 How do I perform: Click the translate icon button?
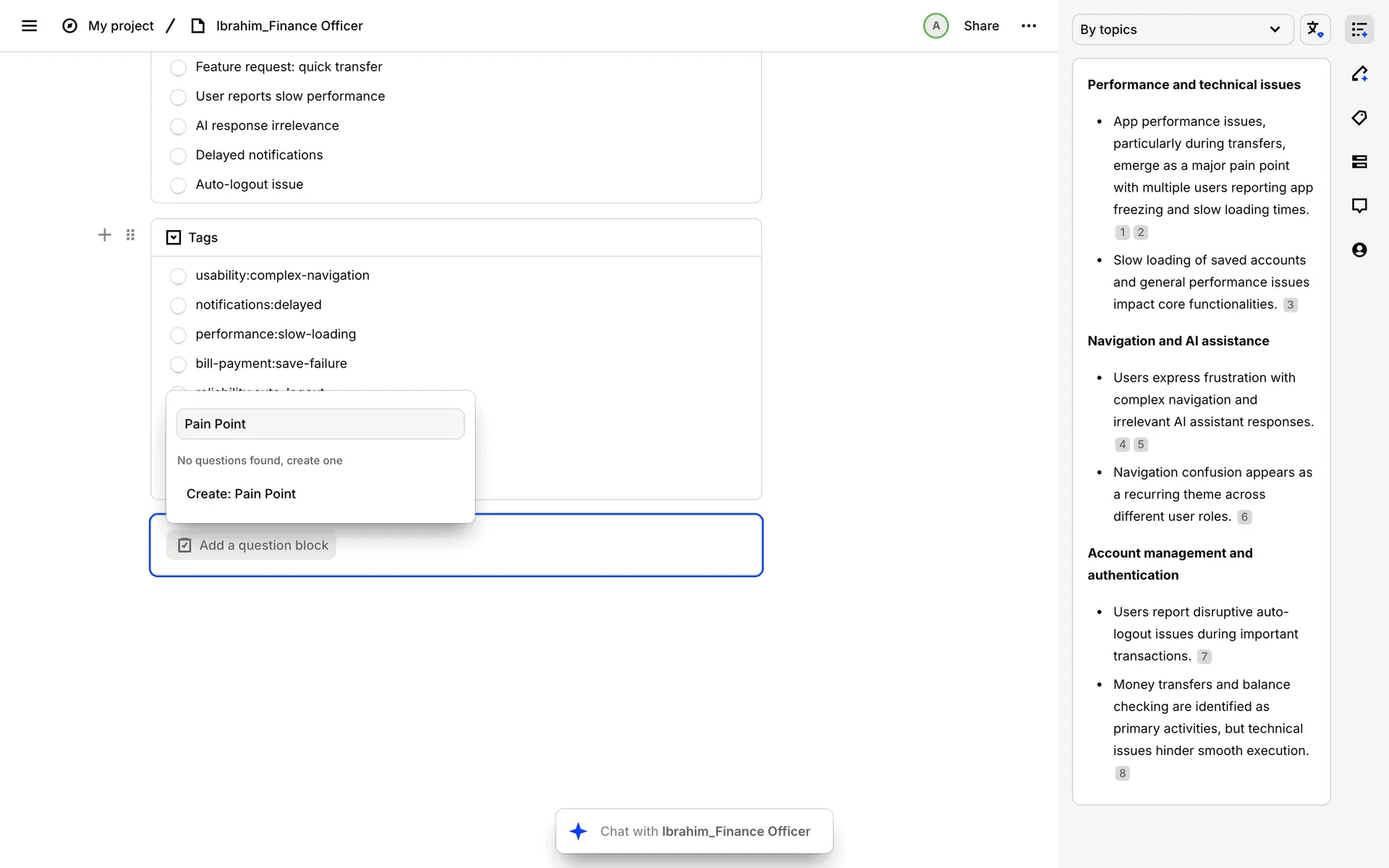pos(1314,30)
